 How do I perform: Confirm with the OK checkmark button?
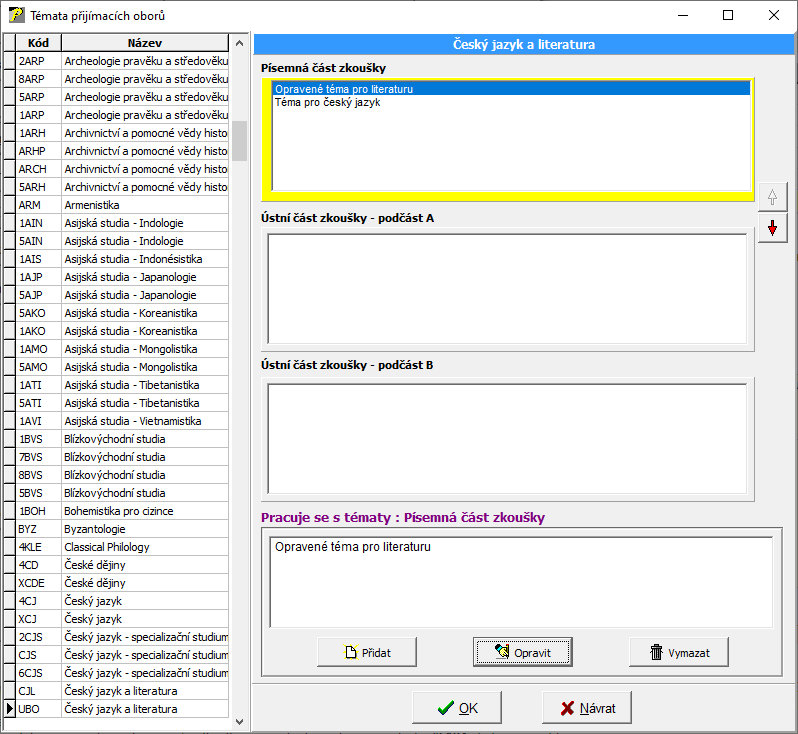(458, 708)
